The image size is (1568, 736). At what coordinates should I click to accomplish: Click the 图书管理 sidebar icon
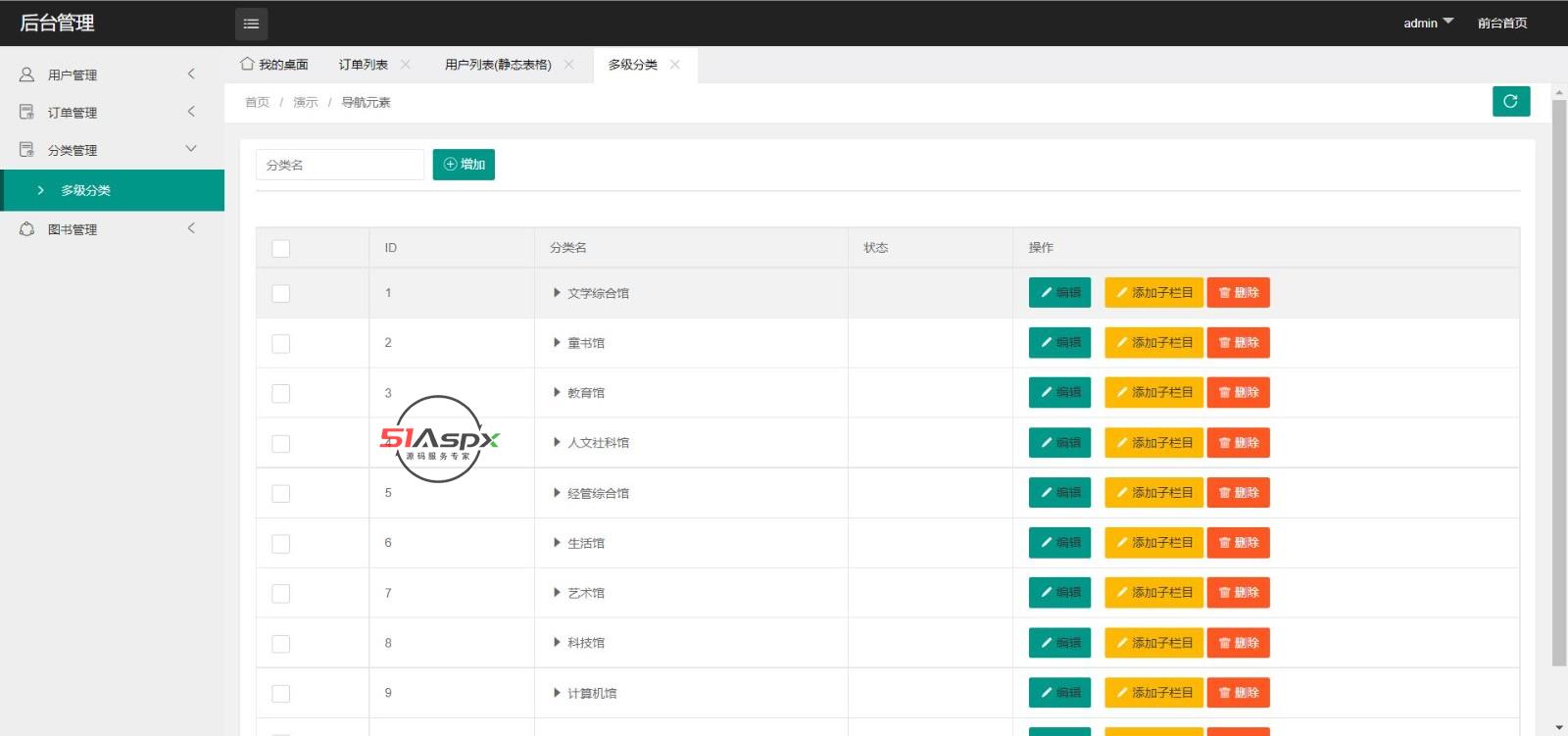tap(26, 229)
